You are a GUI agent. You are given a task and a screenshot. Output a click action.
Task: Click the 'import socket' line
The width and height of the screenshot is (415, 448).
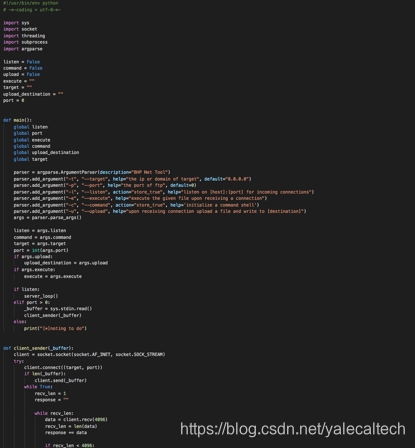[20, 29]
